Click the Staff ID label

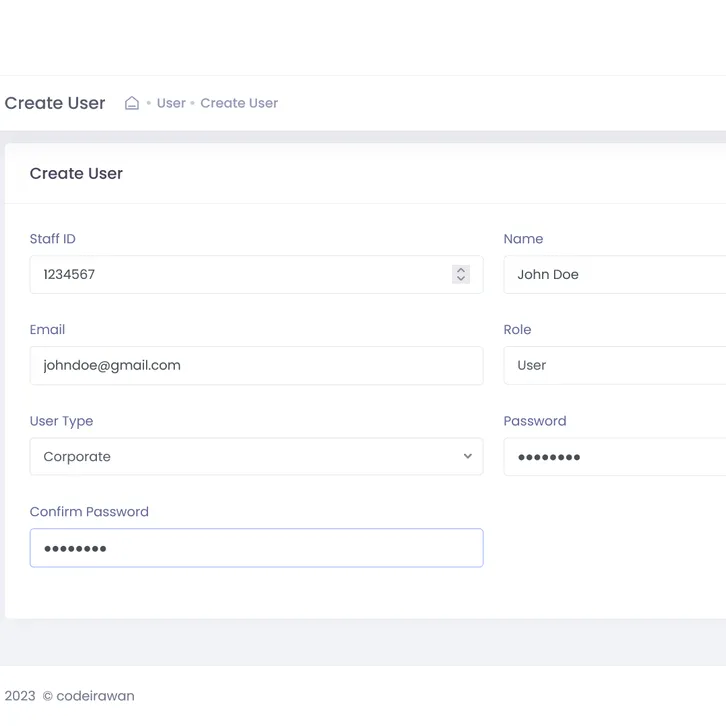point(53,239)
